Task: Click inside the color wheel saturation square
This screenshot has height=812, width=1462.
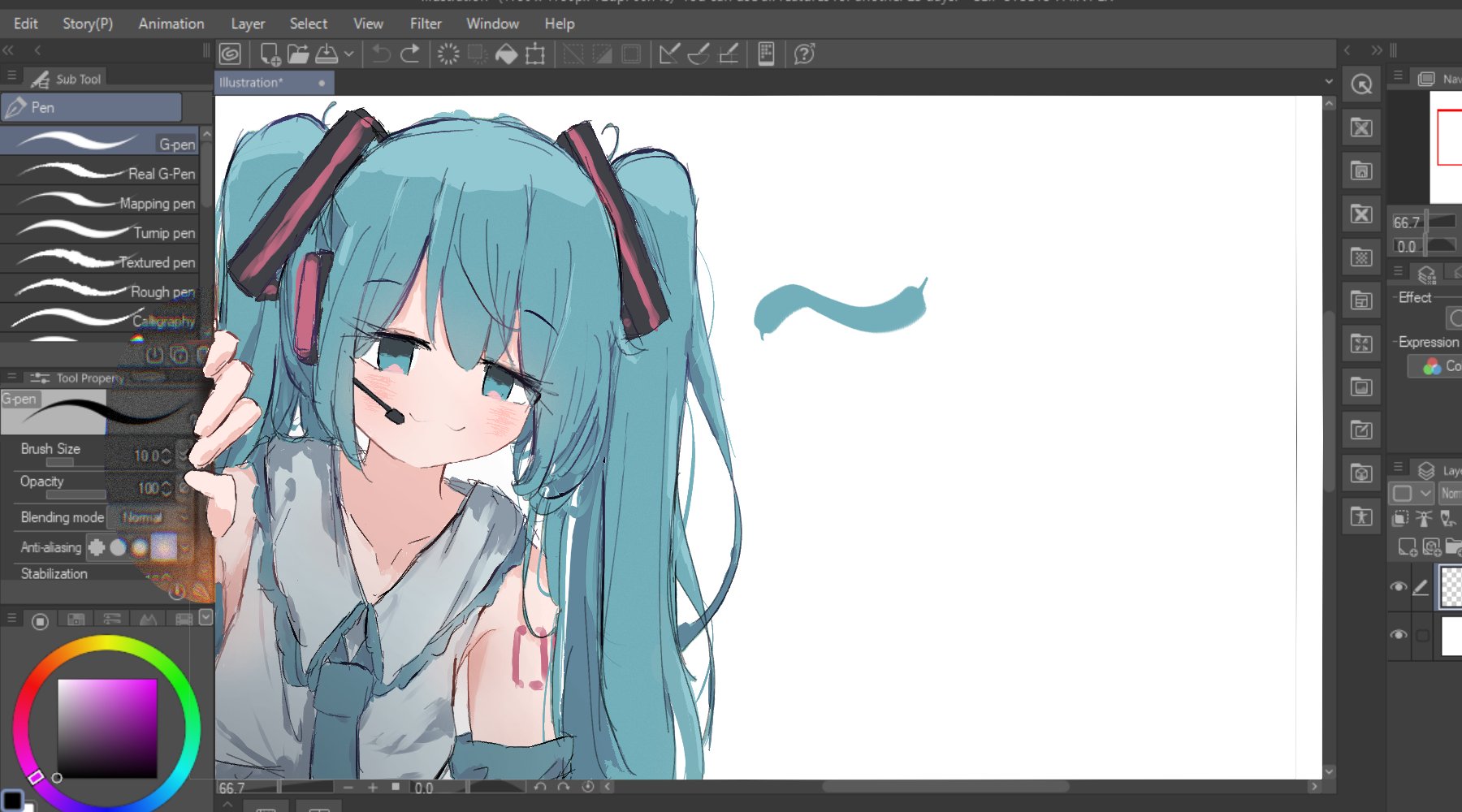Action: pos(106,728)
